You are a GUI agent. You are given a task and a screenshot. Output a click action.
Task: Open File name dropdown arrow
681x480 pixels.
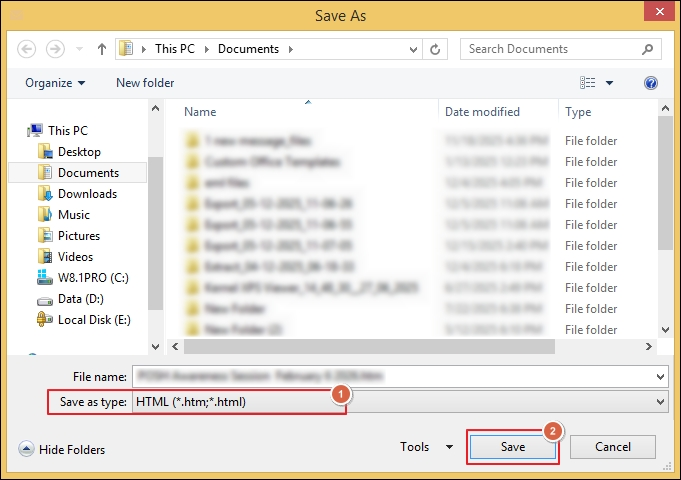[x=660, y=377]
